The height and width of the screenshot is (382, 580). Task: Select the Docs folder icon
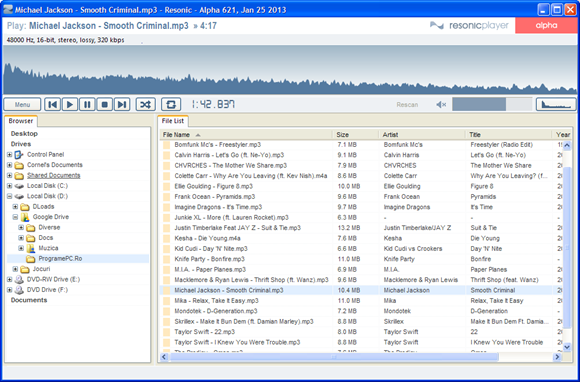click(x=31, y=238)
